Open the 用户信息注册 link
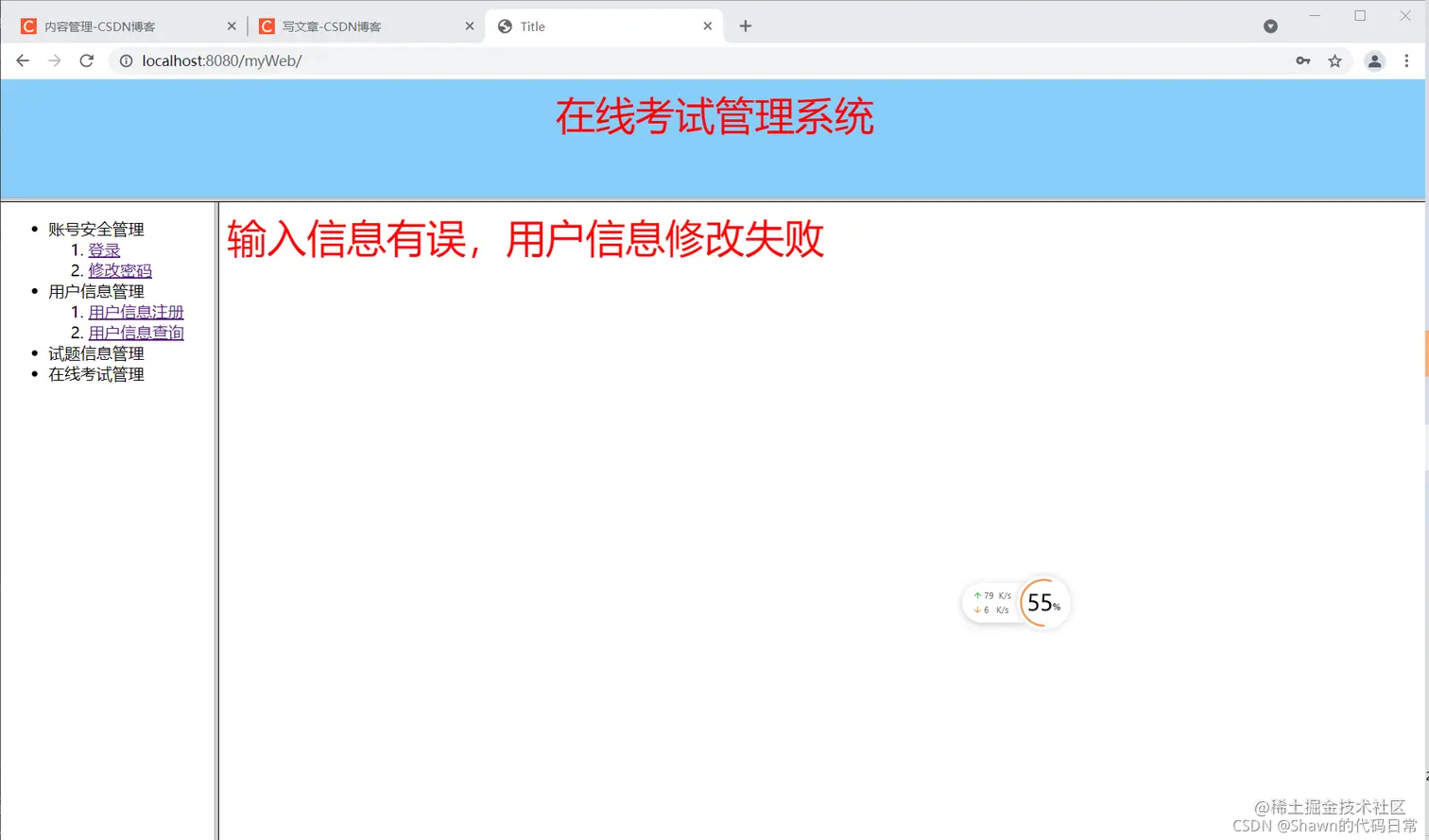This screenshot has width=1429, height=840. pyautogui.click(x=135, y=311)
